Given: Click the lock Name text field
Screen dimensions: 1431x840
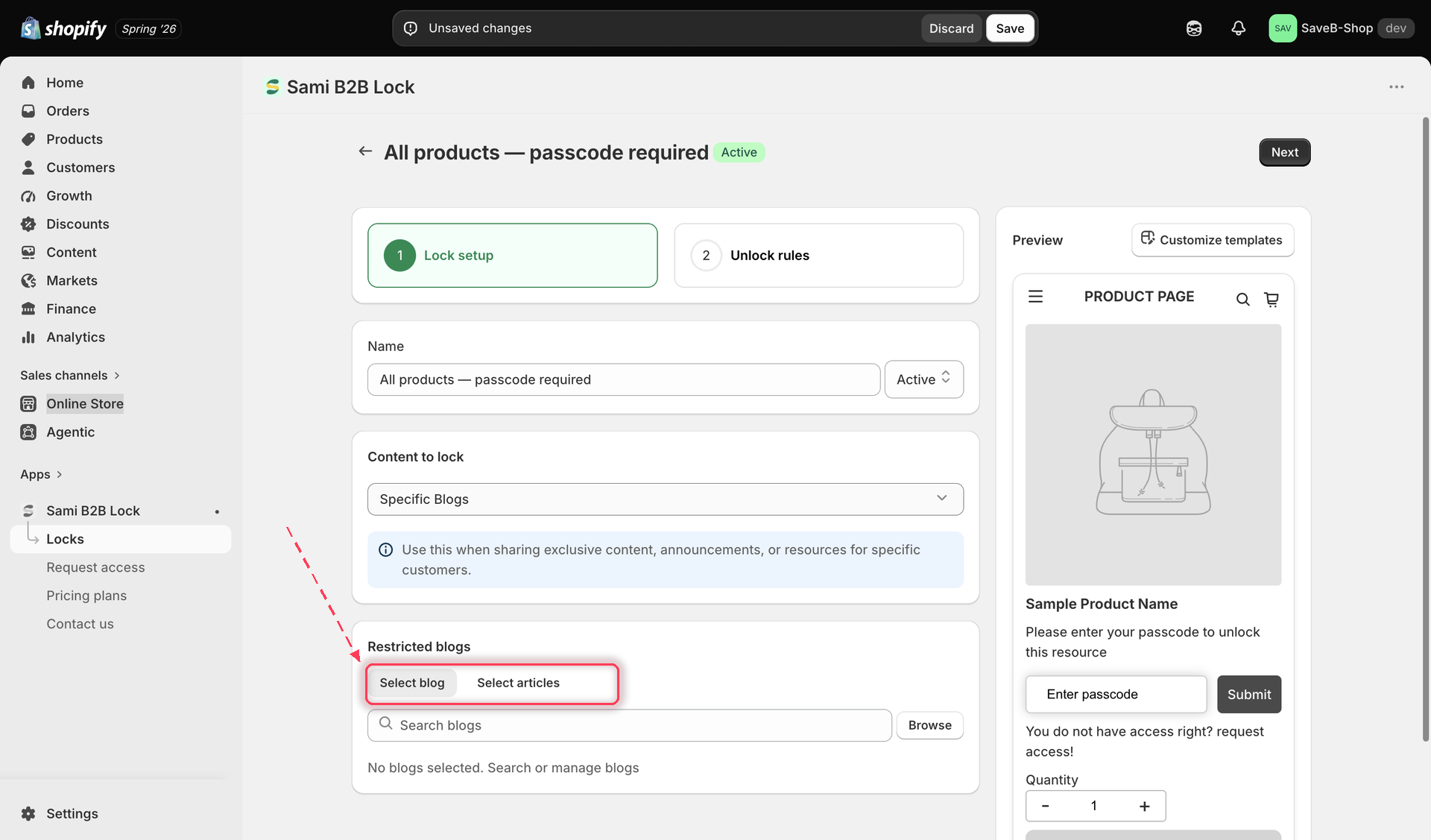Looking at the screenshot, I should pyautogui.click(x=623, y=380).
